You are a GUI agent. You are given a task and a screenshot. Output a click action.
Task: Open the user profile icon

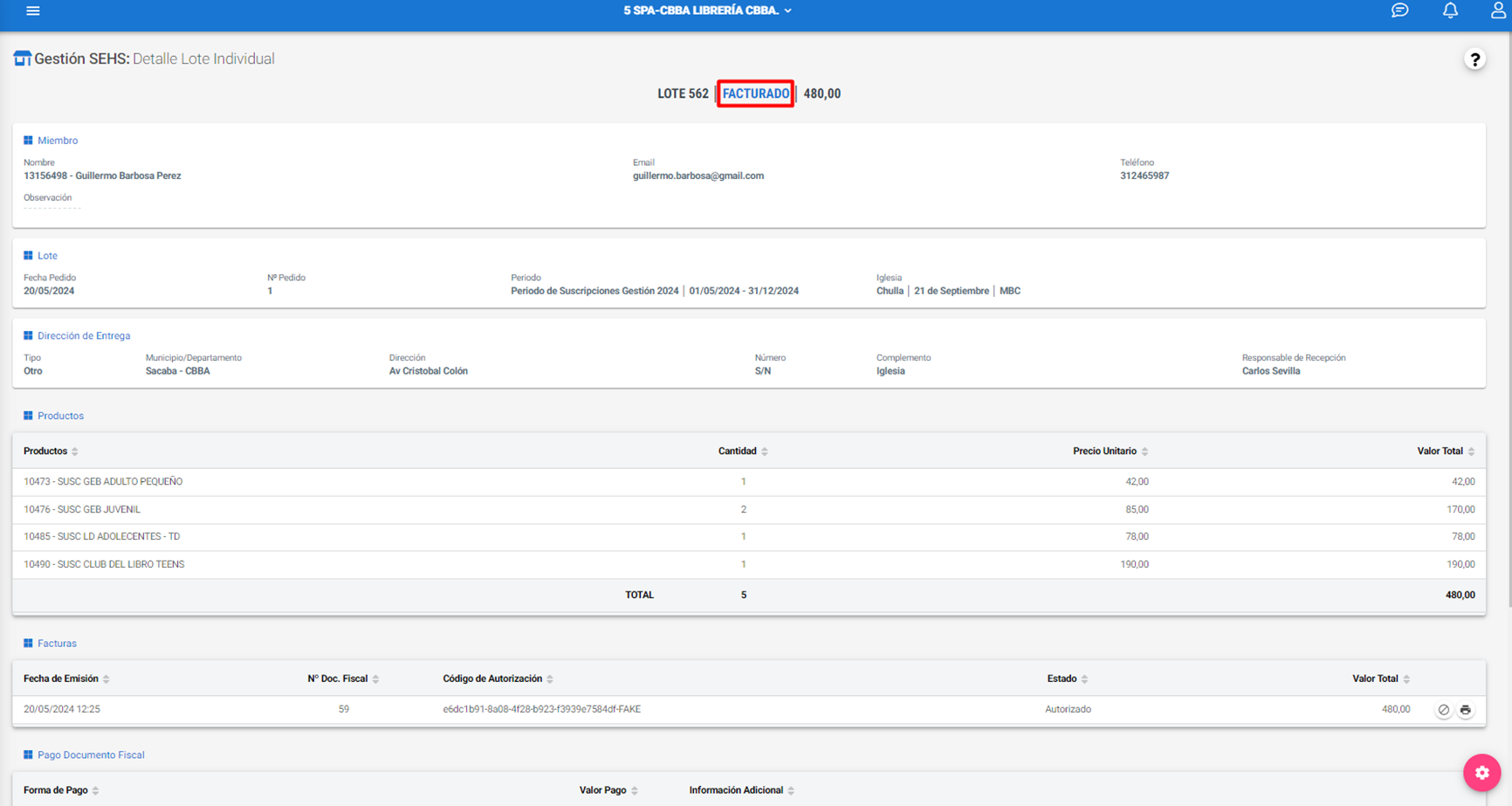[1498, 10]
